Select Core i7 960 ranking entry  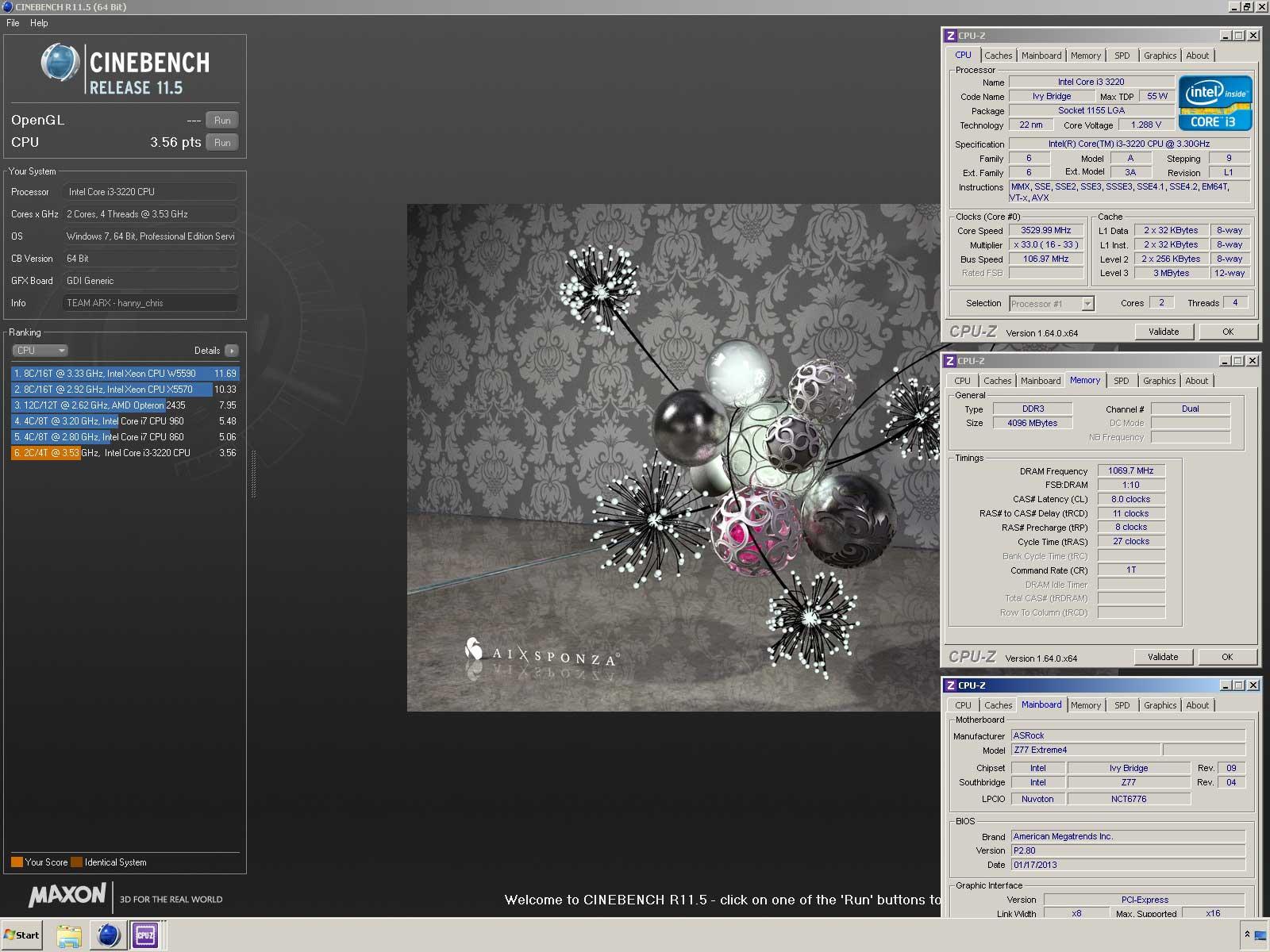pos(125,421)
